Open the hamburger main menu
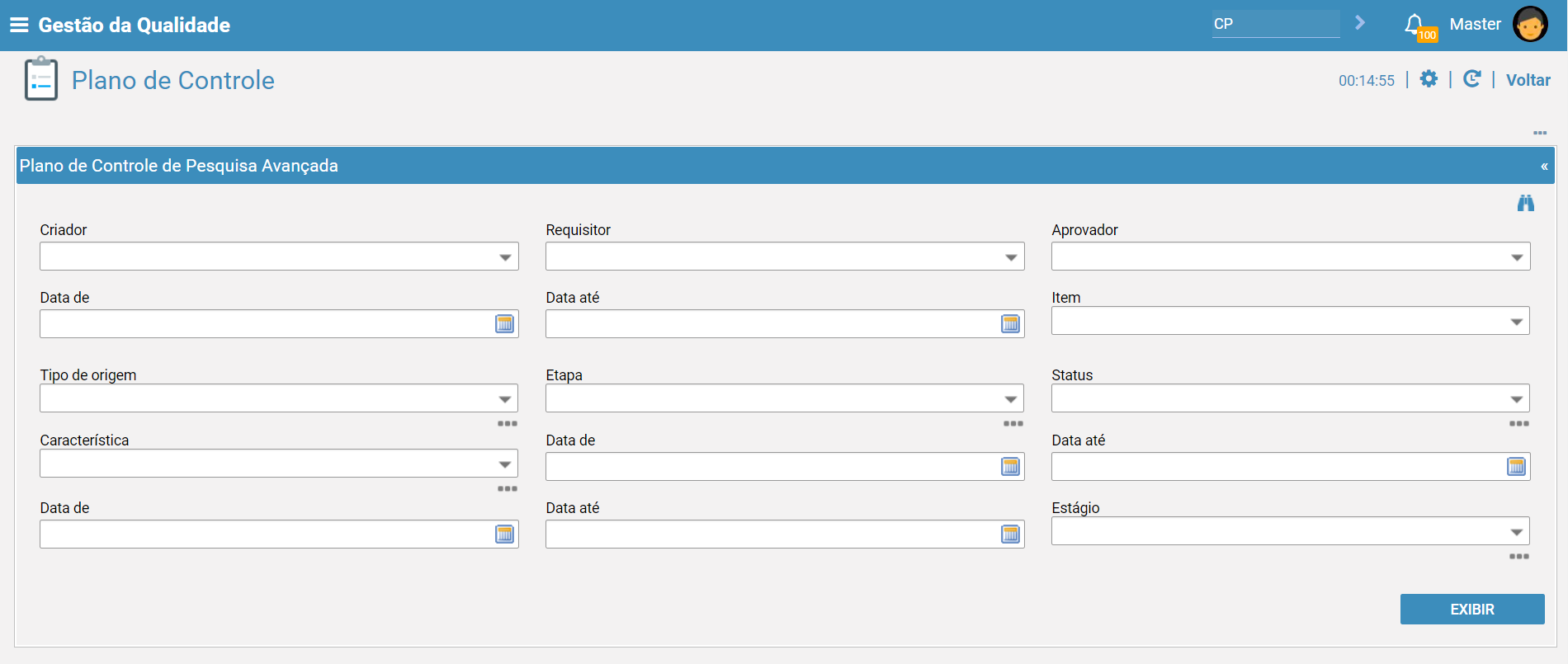The image size is (1568, 664). [19, 25]
